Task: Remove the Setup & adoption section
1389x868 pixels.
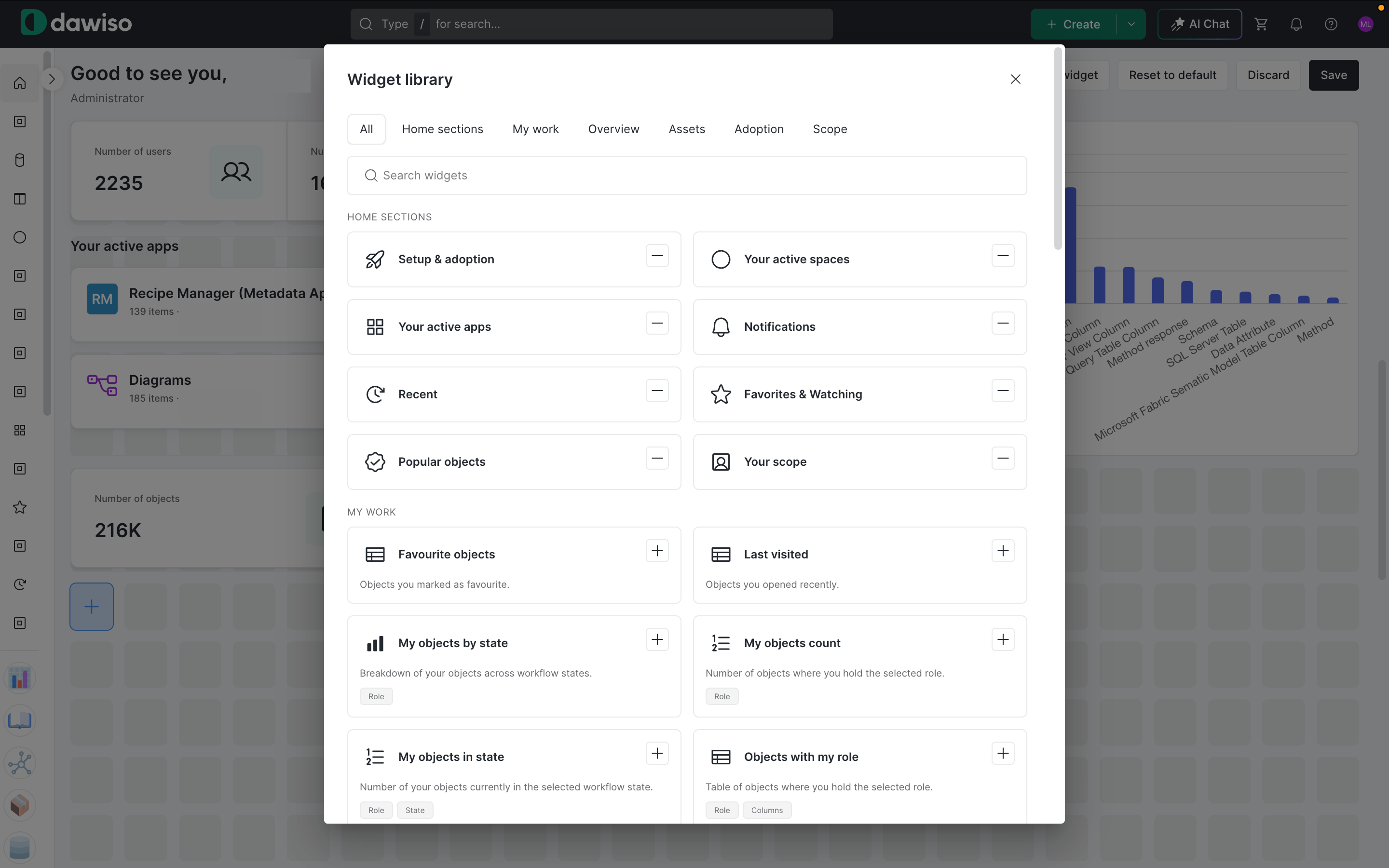Action: tap(657, 256)
